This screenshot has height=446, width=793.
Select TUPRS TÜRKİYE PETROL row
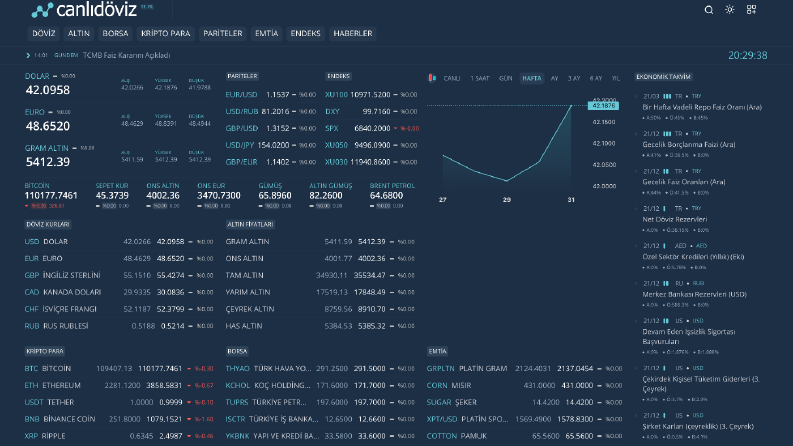[320, 403]
